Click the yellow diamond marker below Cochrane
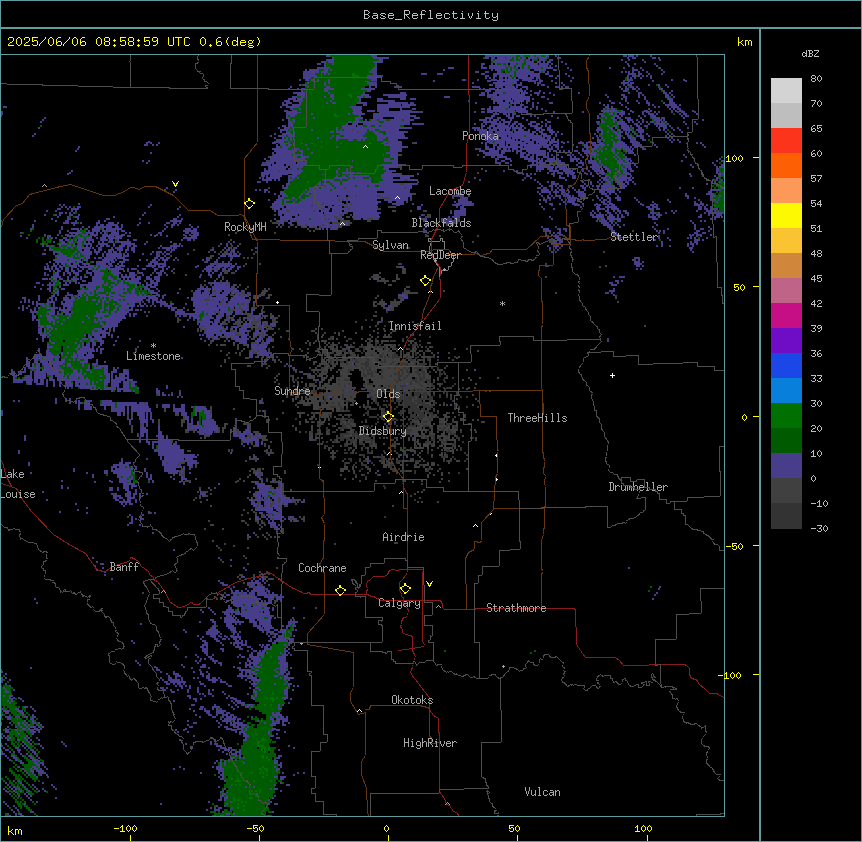The width and height of the screenshot is (862, 842). [340, 590]
